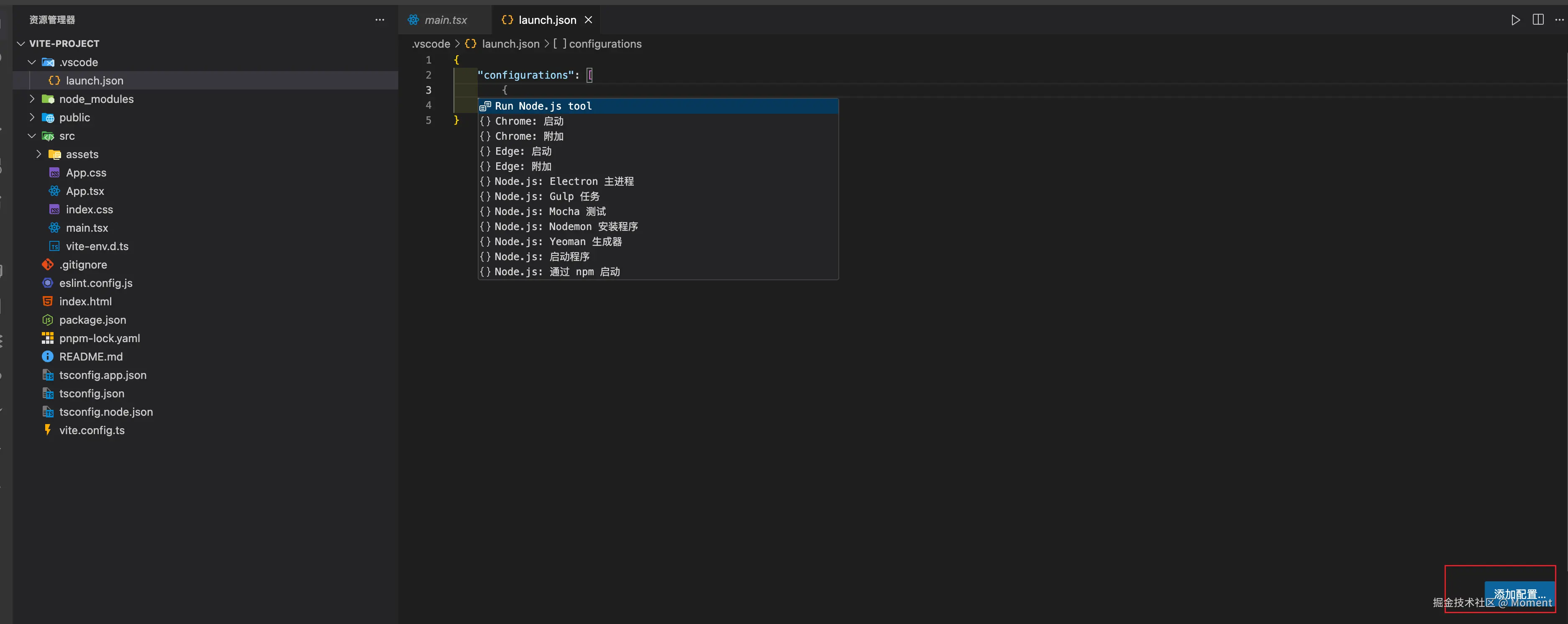Open package.json in the explorer
The image size is (1568, 624).
92,320
